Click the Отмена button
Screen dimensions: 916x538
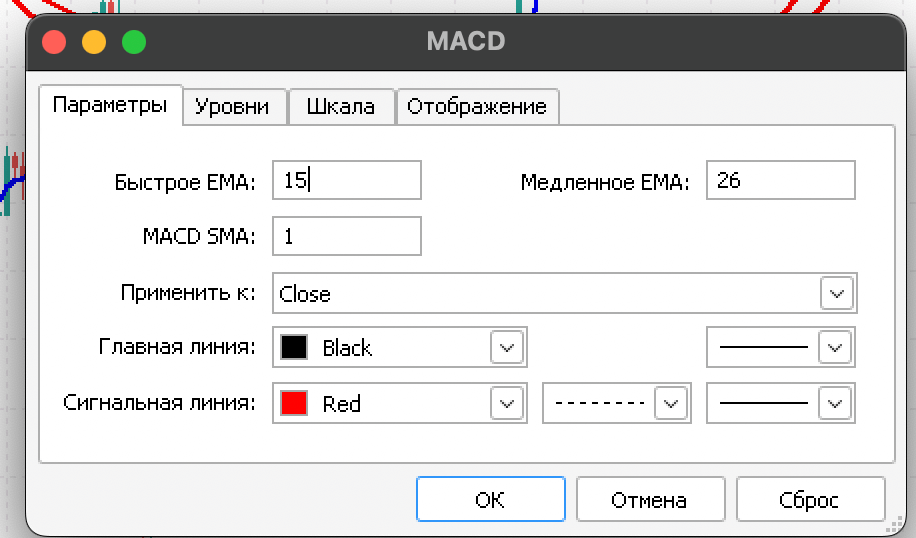650,499
